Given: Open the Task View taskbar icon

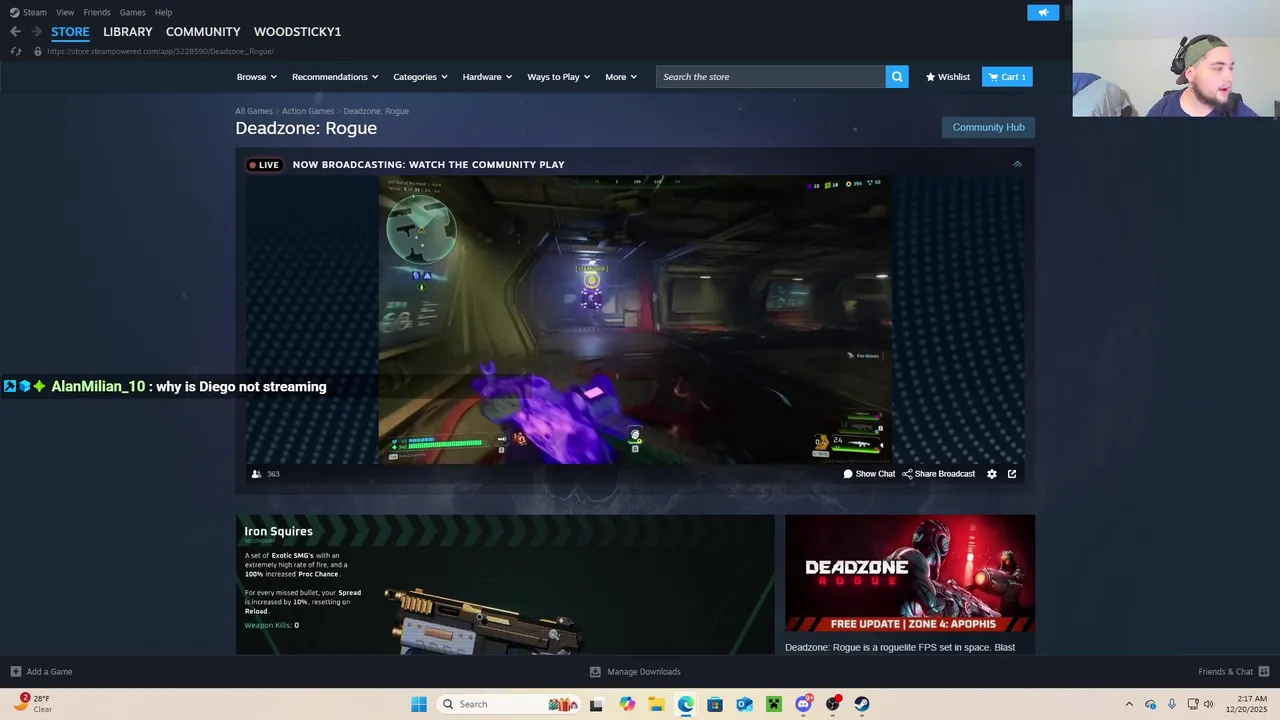Looking at the screenshot, I should pyautogui.click(x=596, y=704).
